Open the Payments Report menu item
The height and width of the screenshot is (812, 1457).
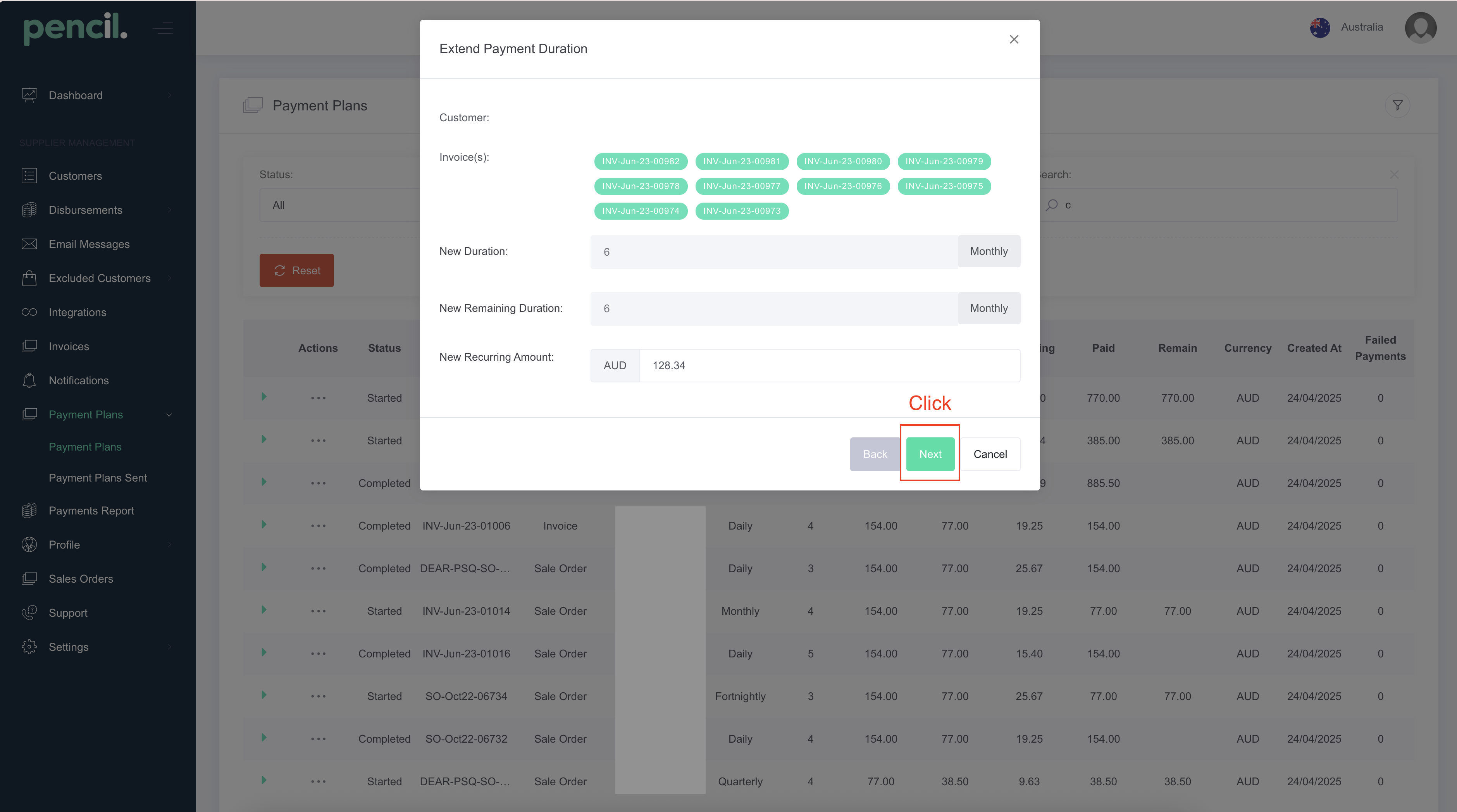point(91,511)
